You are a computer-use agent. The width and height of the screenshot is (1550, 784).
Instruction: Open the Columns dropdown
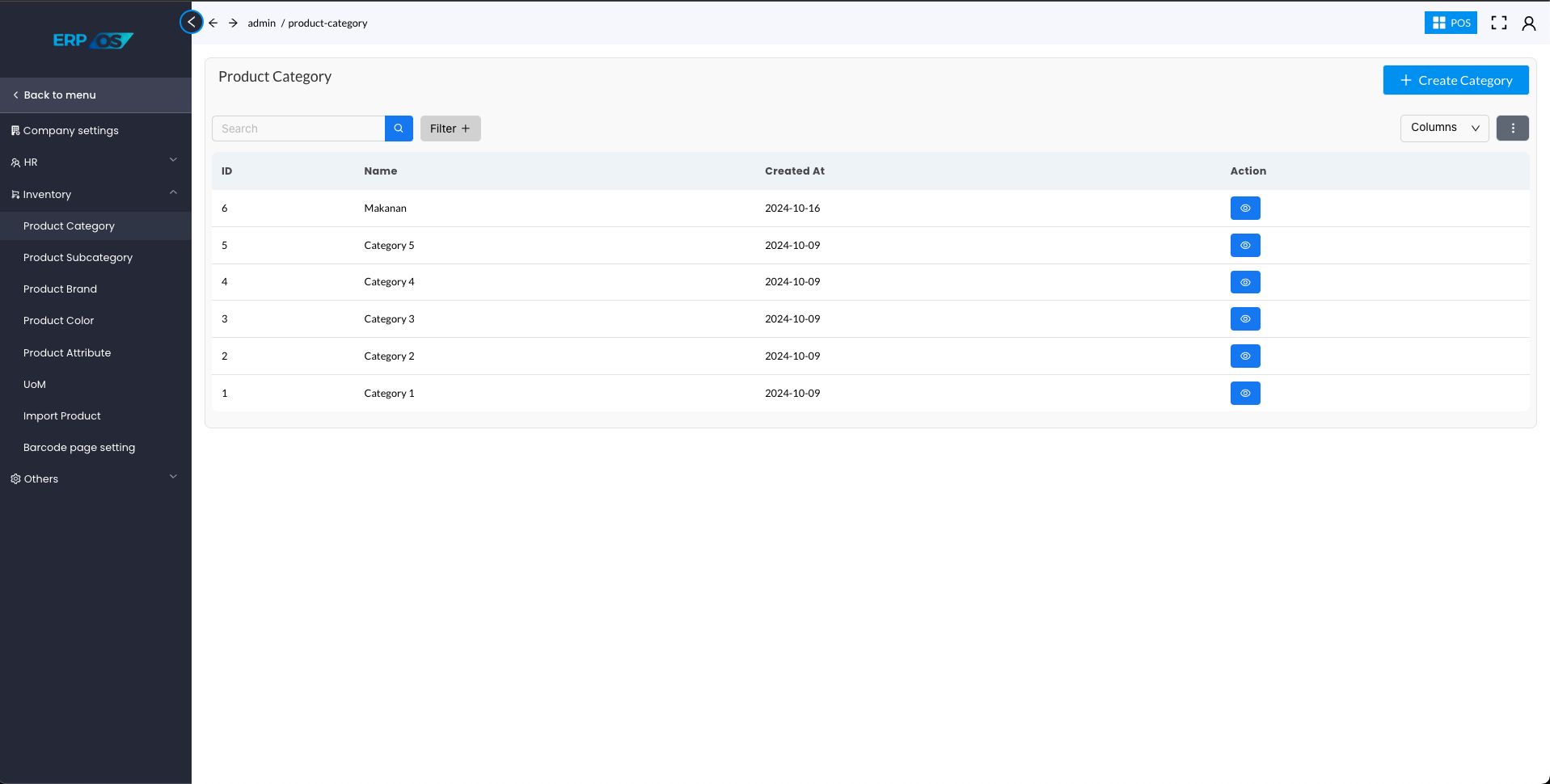click(1444, 128)
